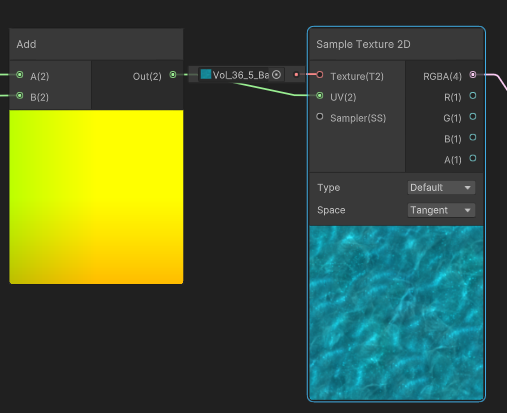Screen dimensions: 507x413
Task: Select the Sample Texture 2D node title
Action: tap(363, 44)
